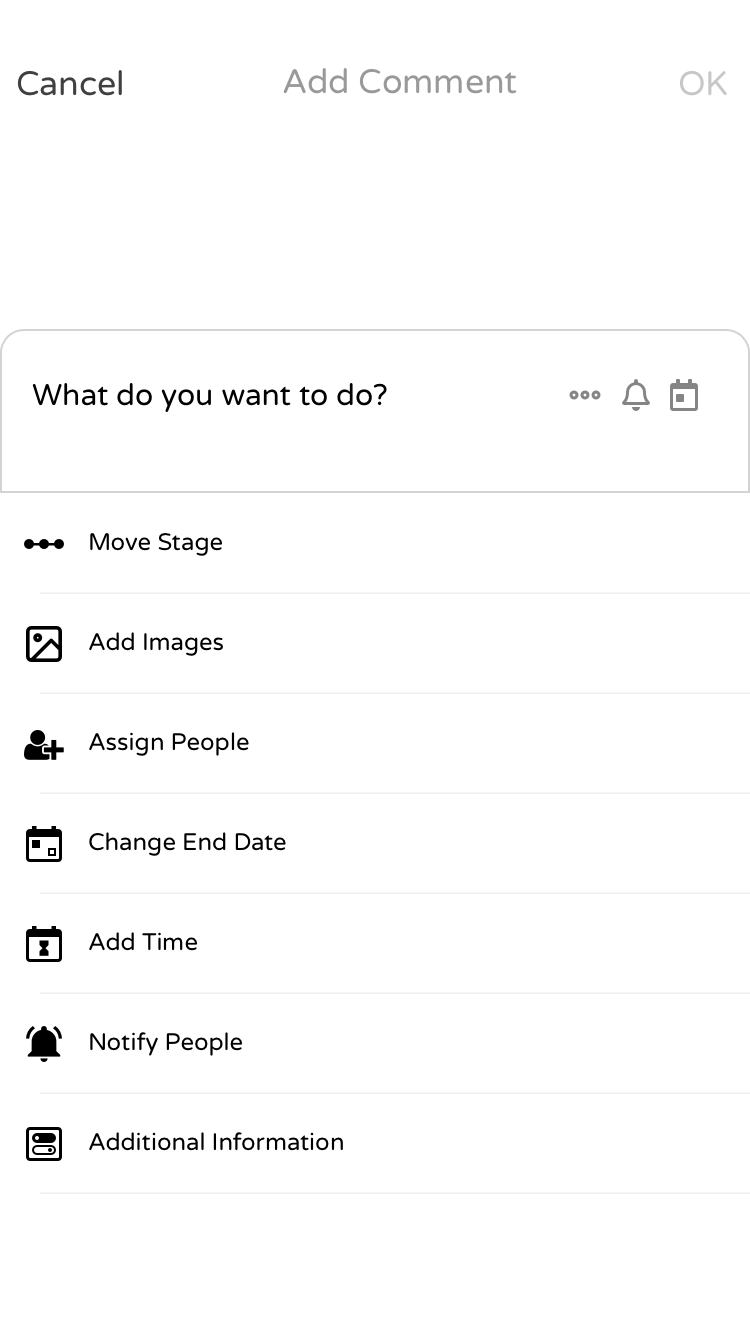This screenshot has height=1334, width=750.
Task: Open the Assign People option
Action: tap(375, 743)
